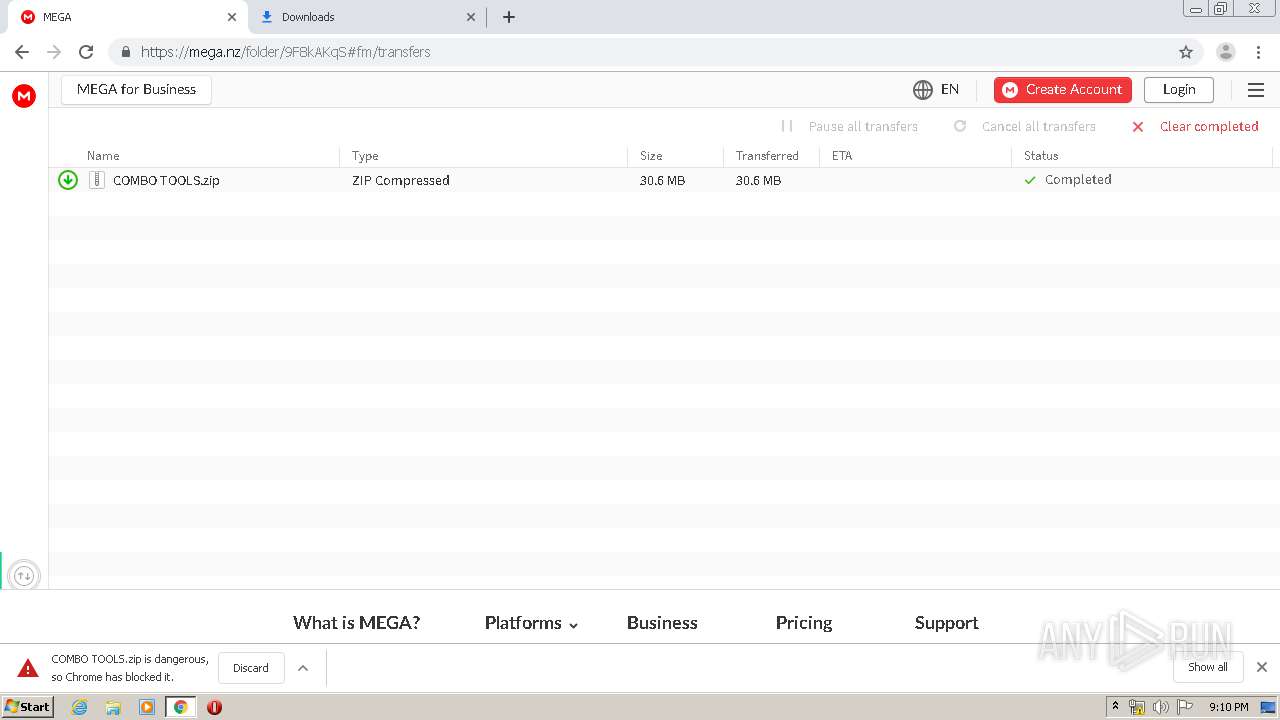Screen dimensions: 1280x720
Task: Click the ETA column header
Action: coord(842,156)
